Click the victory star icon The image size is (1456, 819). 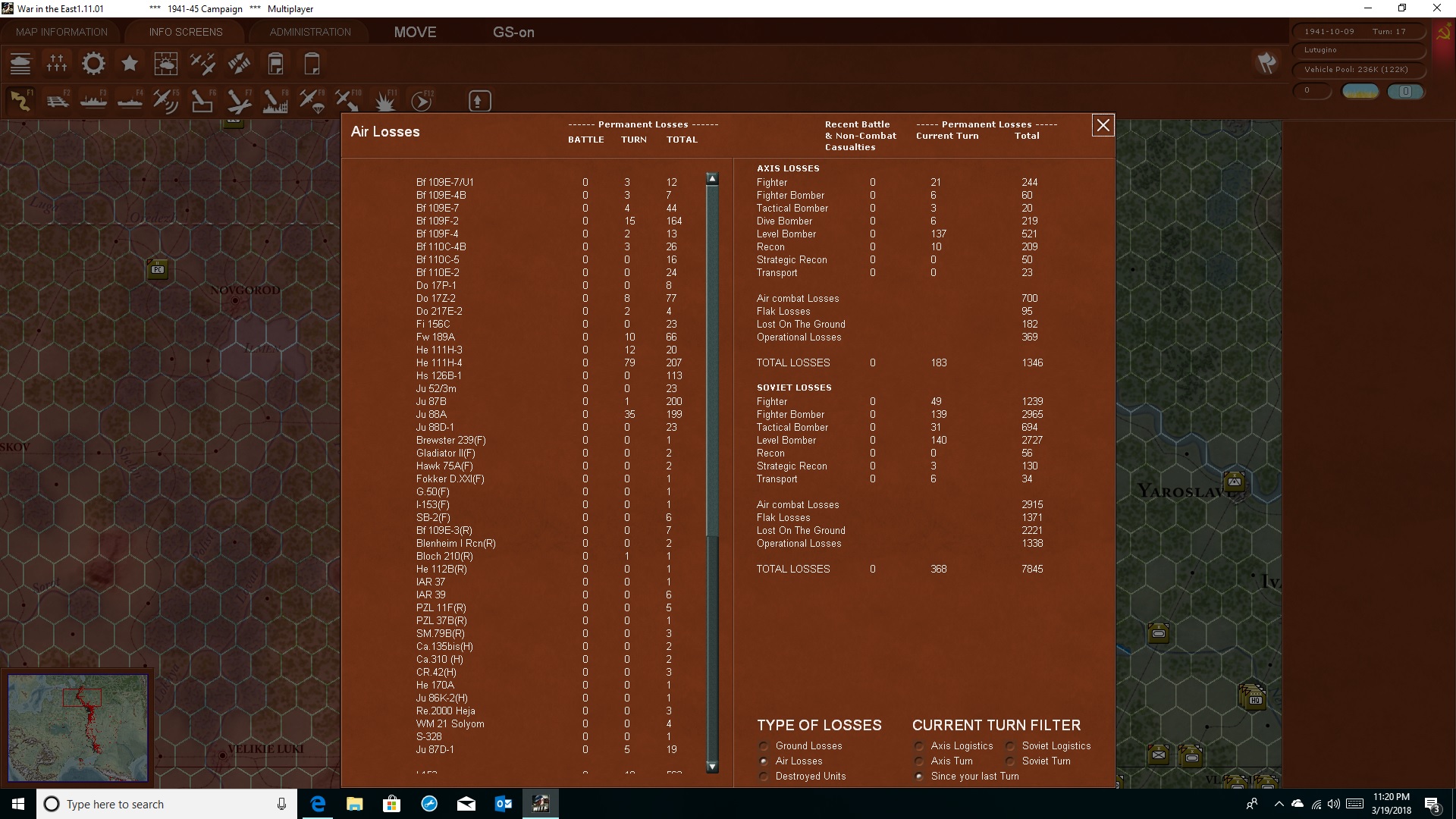[x=130, y=64]
